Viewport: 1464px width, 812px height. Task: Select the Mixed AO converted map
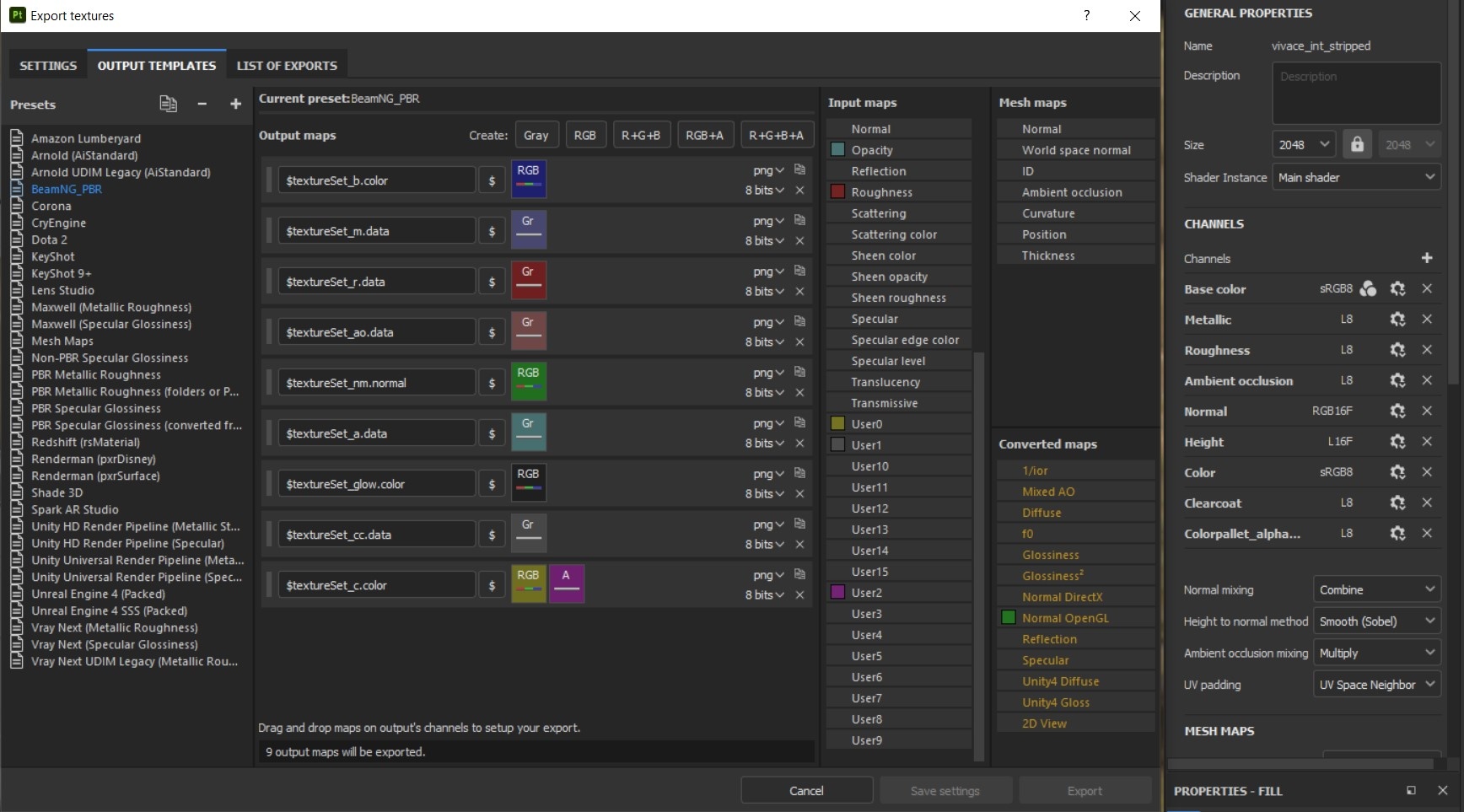point(1076,492)
